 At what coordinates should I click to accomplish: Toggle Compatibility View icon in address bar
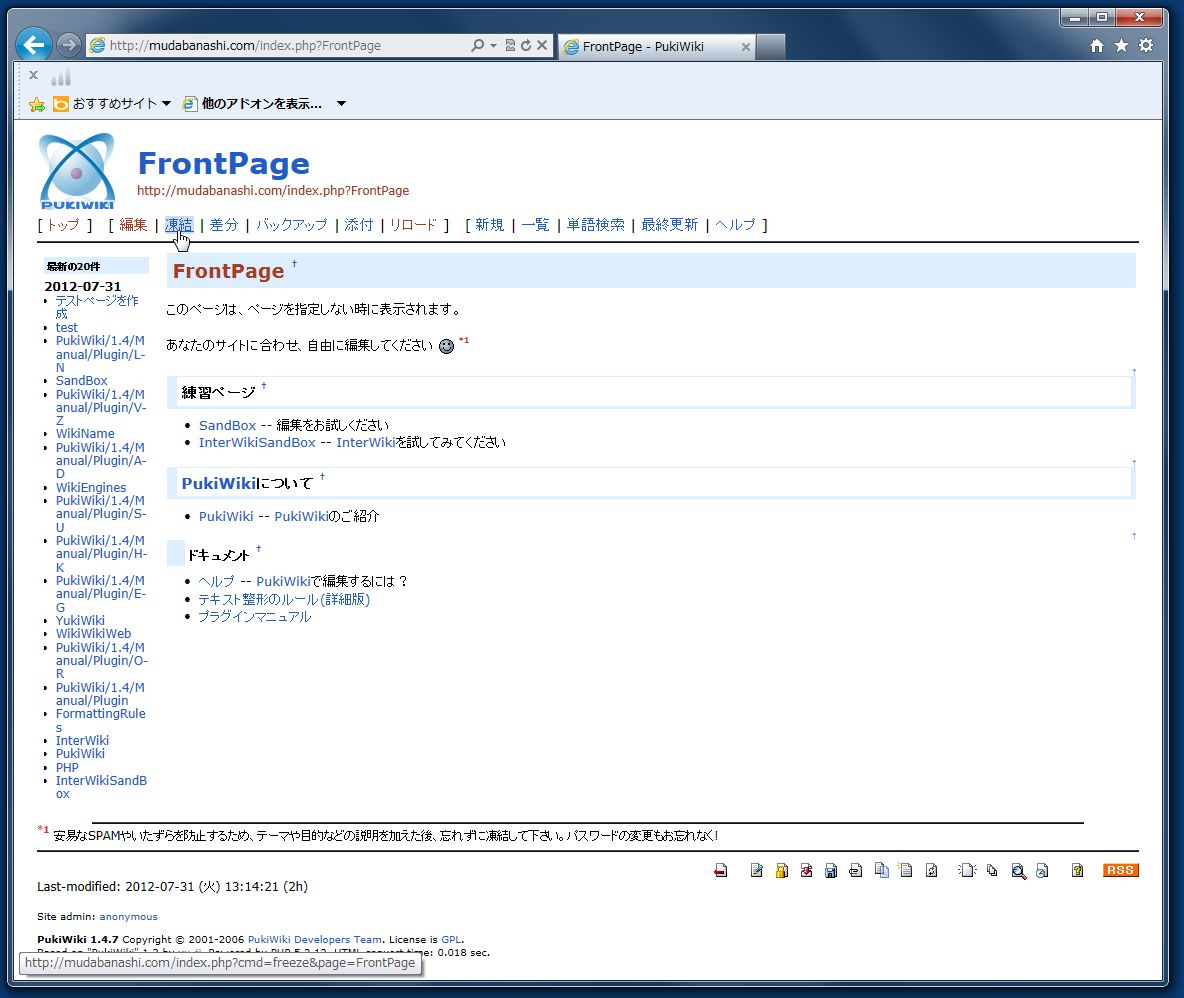pos(510,45)
